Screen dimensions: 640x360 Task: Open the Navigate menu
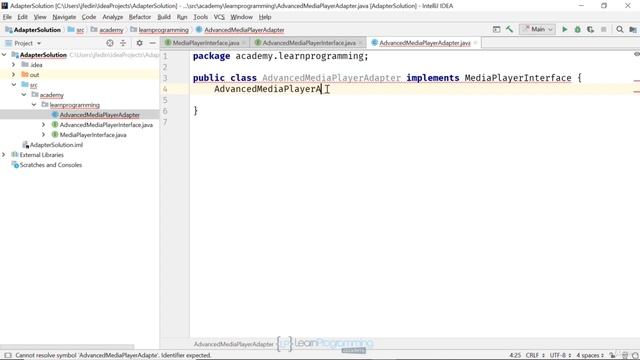tap(64, 17)
